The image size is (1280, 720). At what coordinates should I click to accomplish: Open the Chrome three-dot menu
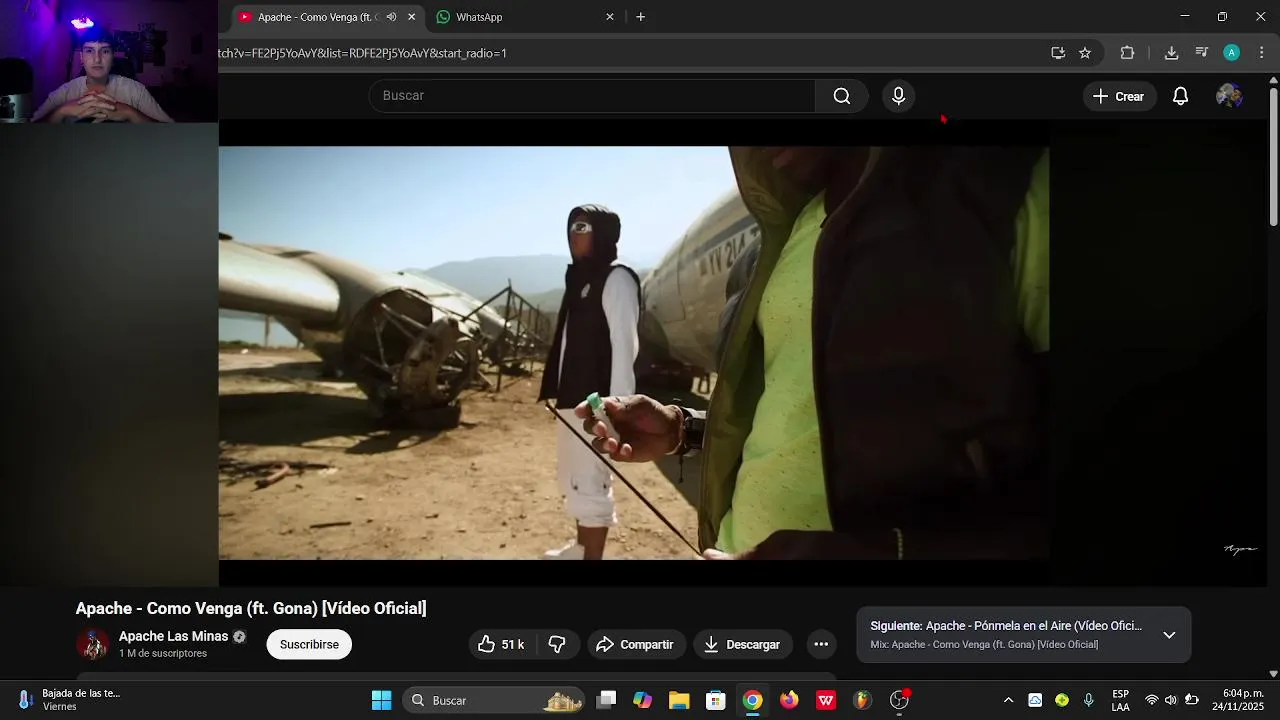(x=1261, y=53)
